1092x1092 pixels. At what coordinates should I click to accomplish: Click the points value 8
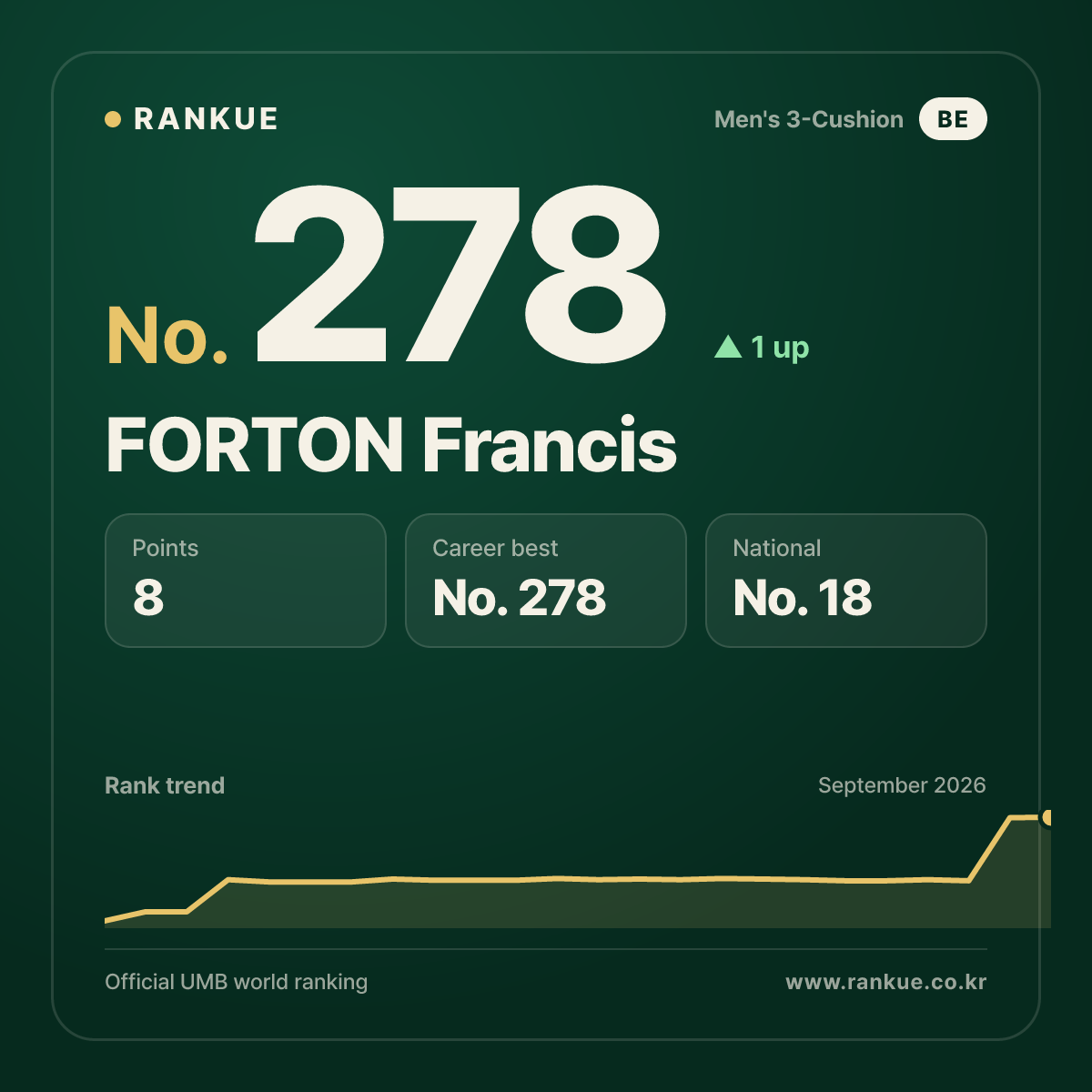coord(148,598)
